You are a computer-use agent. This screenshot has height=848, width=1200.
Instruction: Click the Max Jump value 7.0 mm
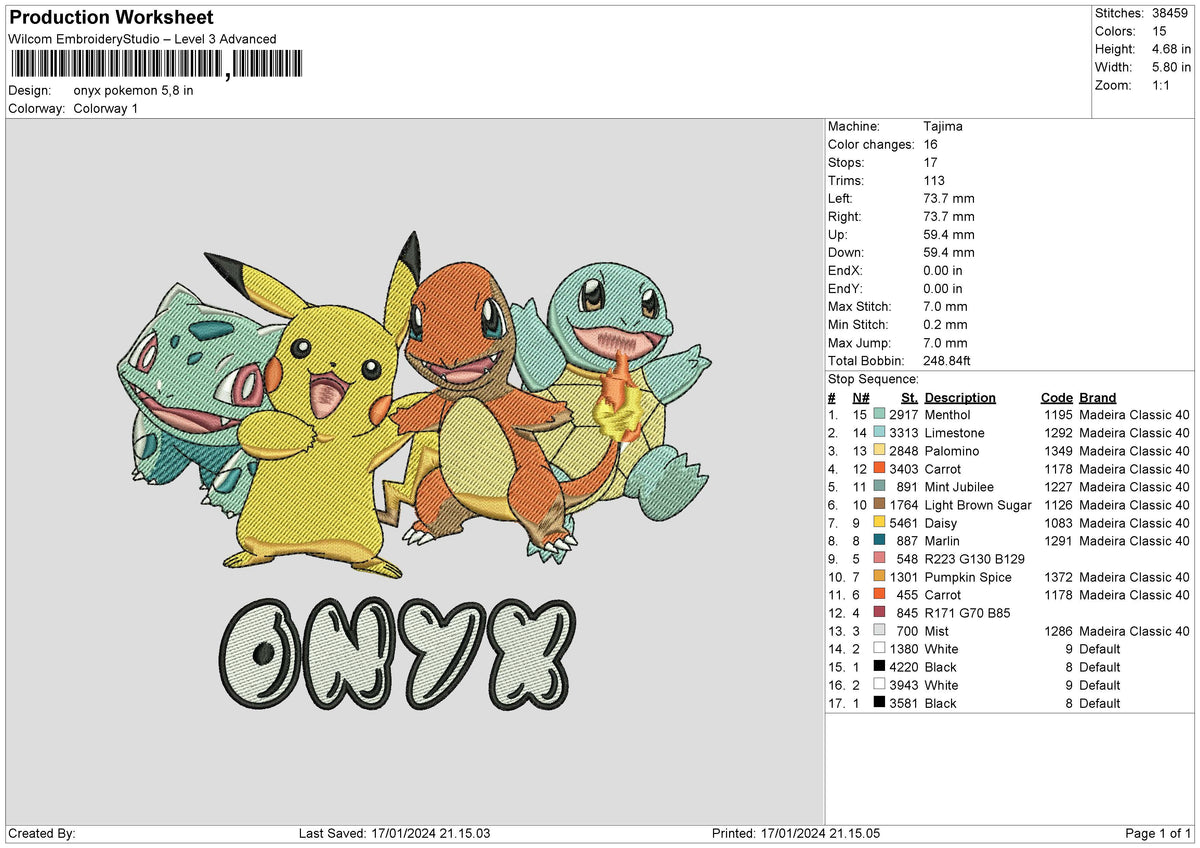tap(946, 342)
